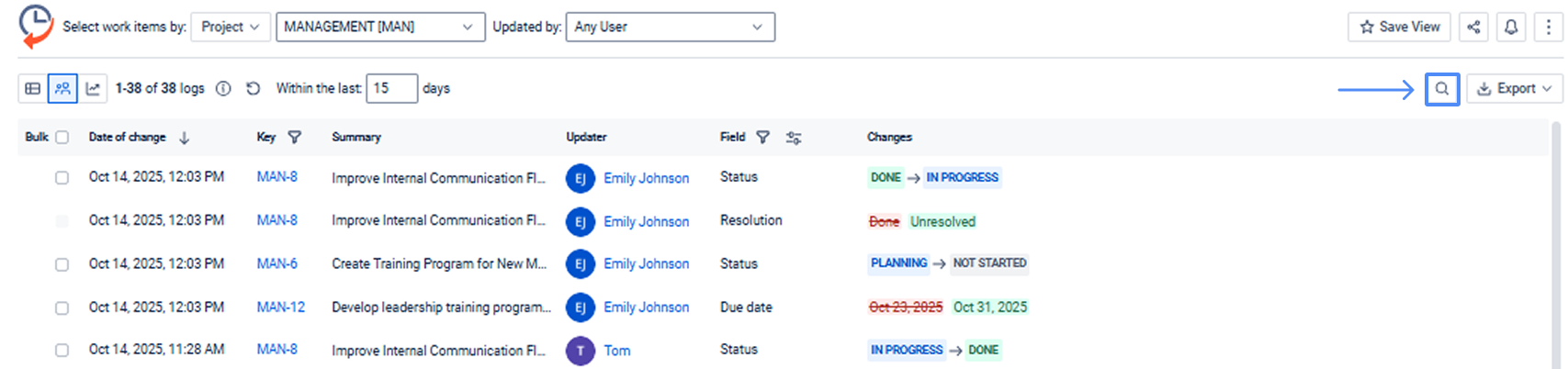Viewport: 1568px width, 369px height.
Task: Click the search magnifier icon
Action: tap(1441, 89)
